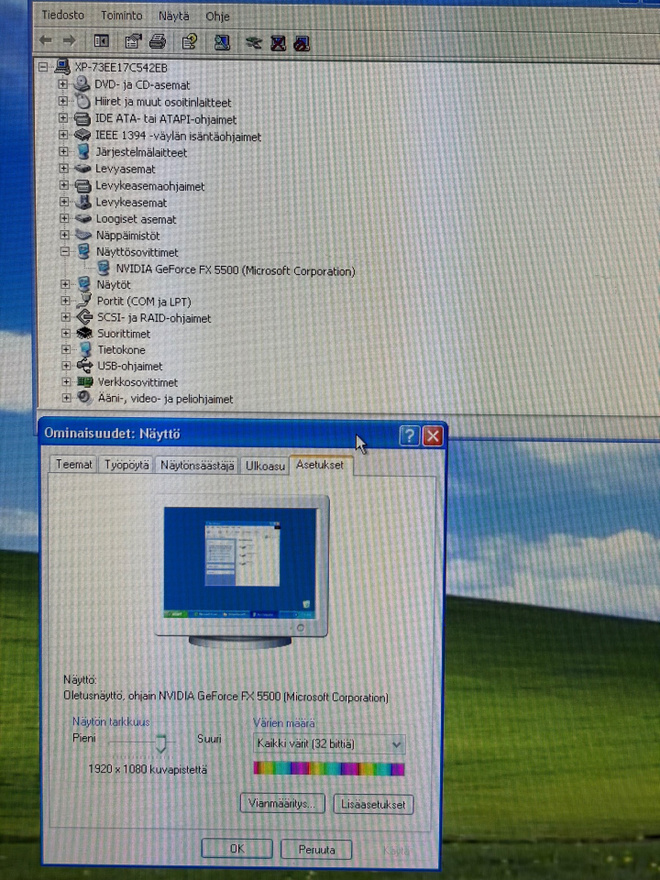Expand the Levykeasemaohjaimet node
Viewport: 660px width, 880px height.
pos(64,185)
